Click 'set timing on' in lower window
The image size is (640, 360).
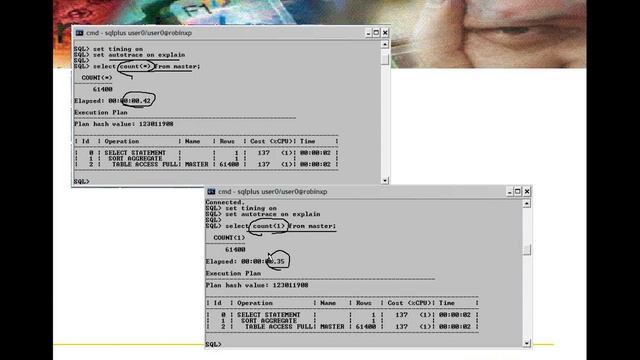click(x=251, y=208)
